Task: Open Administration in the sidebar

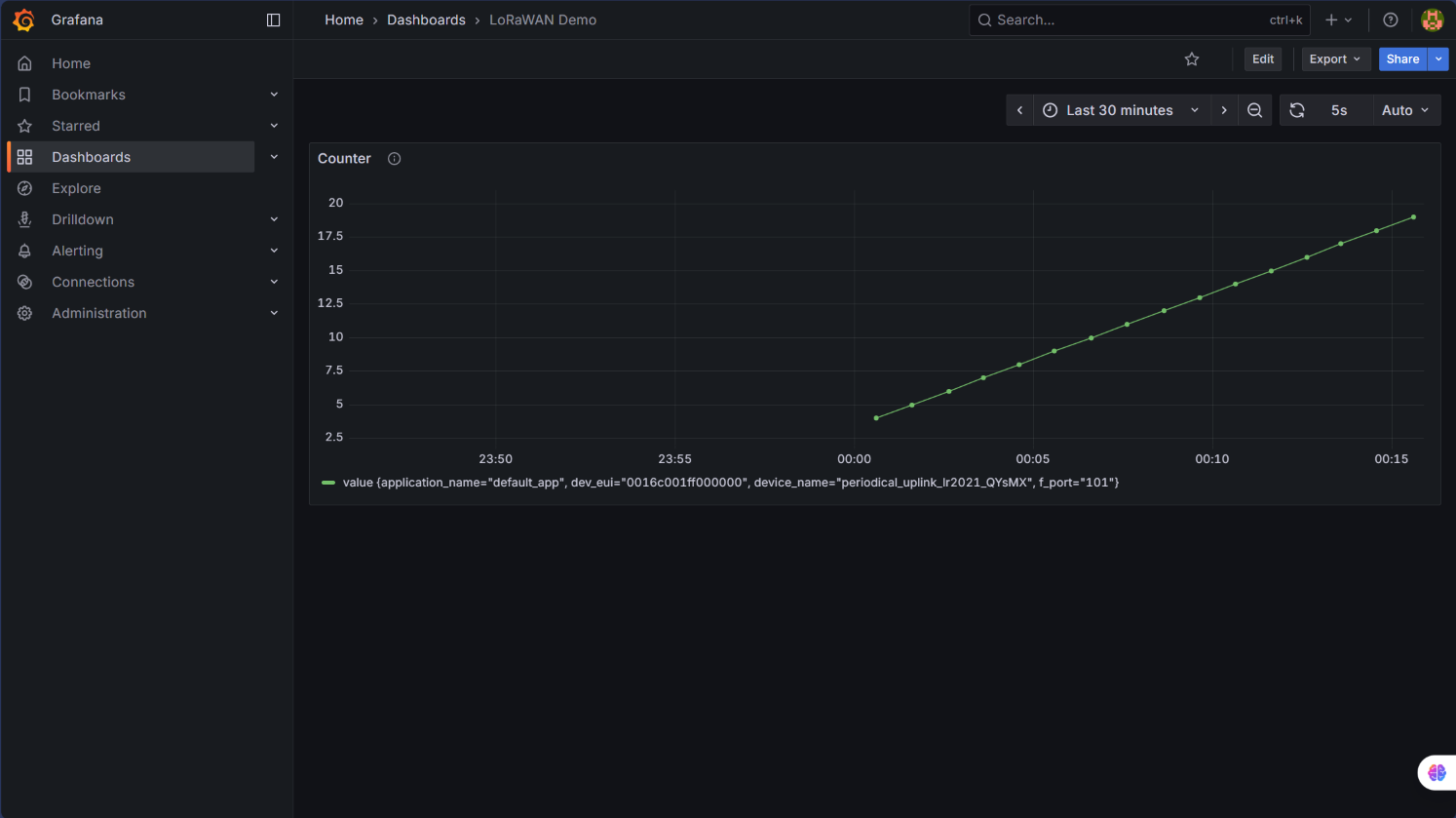Action: coord(99,313)
